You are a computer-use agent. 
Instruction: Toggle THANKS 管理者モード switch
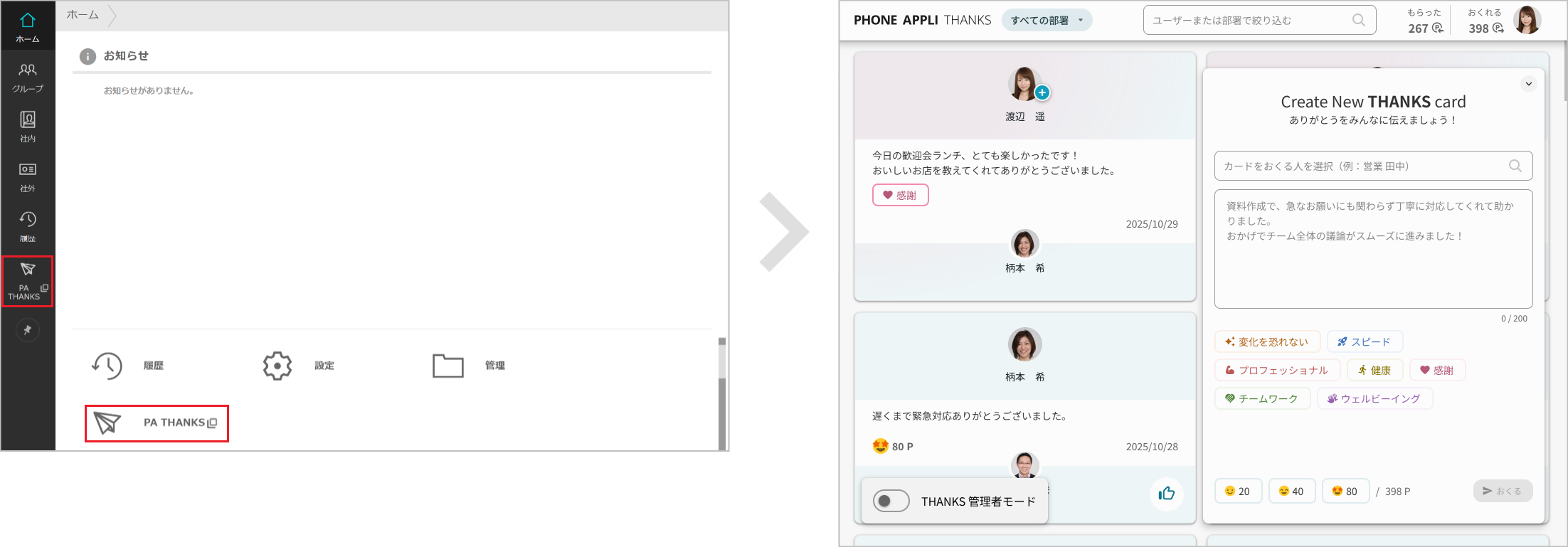click(891, 501)
